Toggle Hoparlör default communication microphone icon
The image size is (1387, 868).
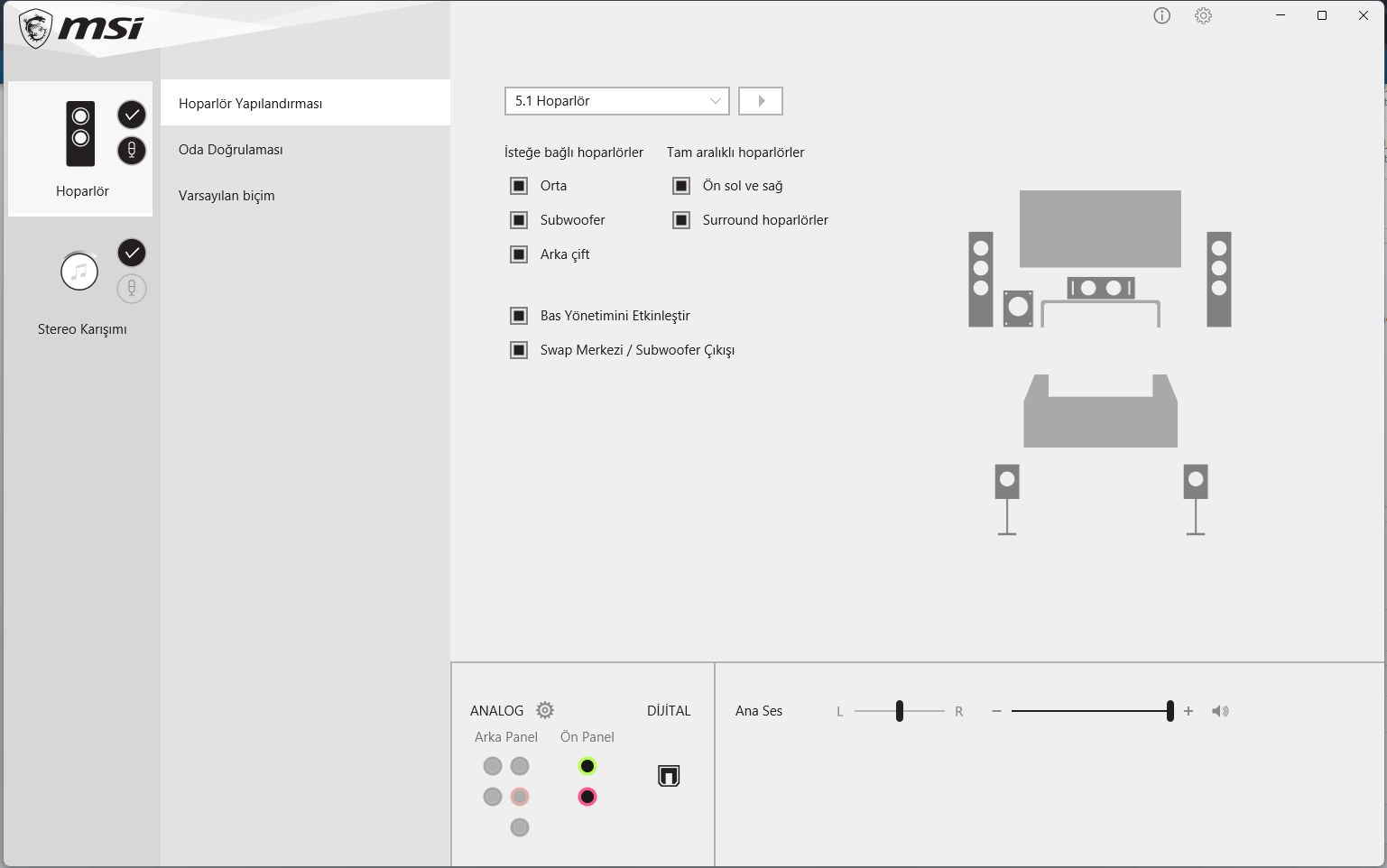(x=132, y=151)
